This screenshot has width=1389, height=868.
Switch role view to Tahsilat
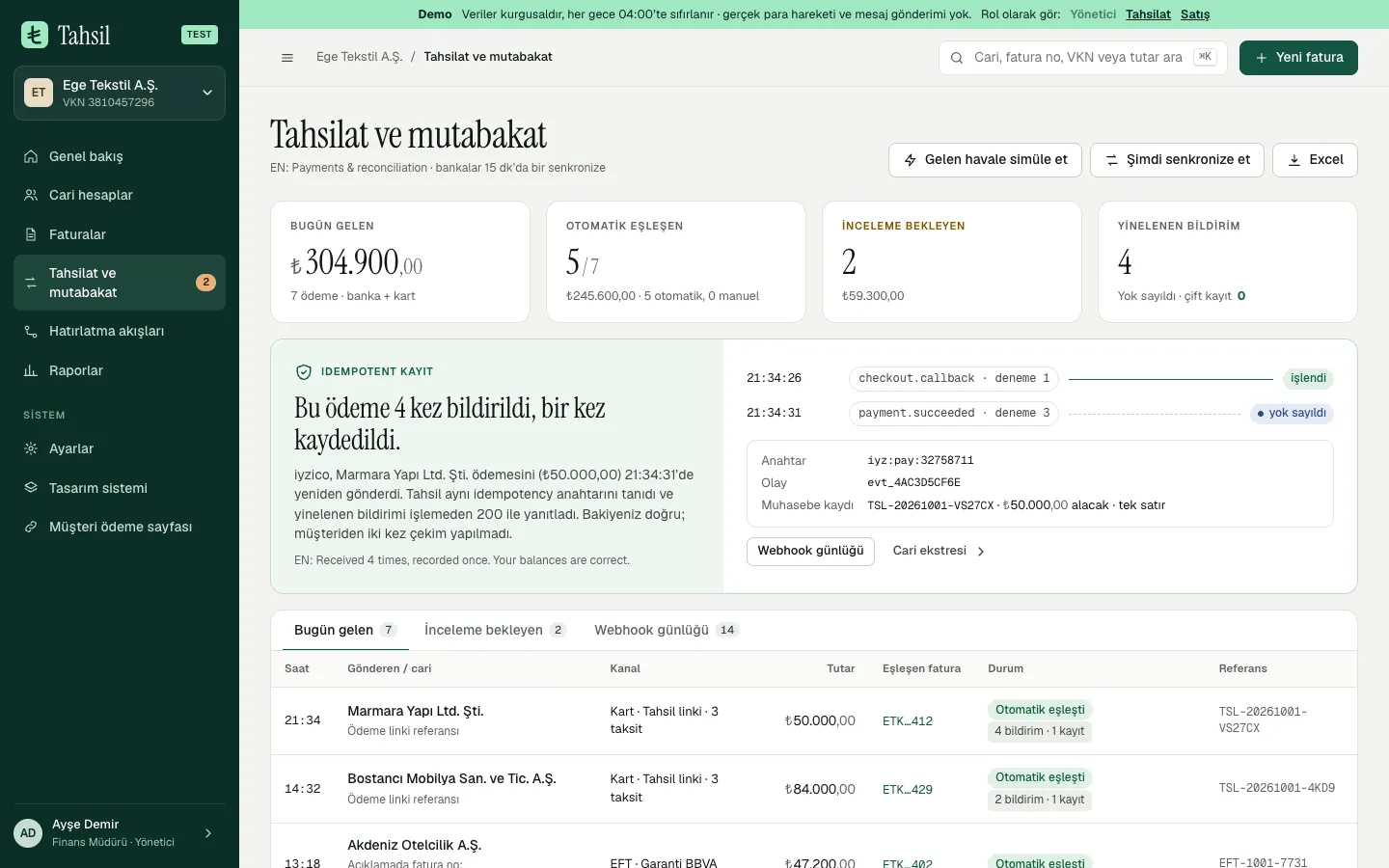[1148, 14]
